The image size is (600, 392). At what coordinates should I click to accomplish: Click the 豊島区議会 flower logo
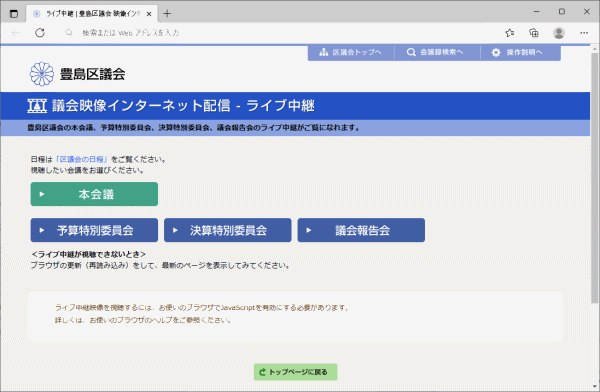42,74
